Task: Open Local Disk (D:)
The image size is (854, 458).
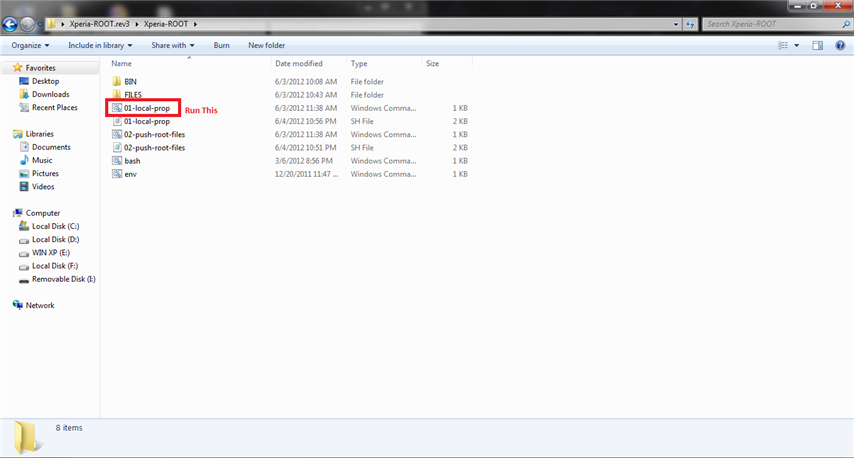Action: click(x=55, y=240)
